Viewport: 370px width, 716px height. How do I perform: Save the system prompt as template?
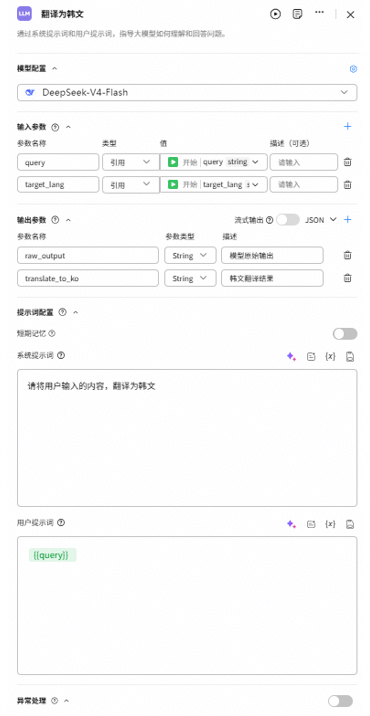click(350, 357)
